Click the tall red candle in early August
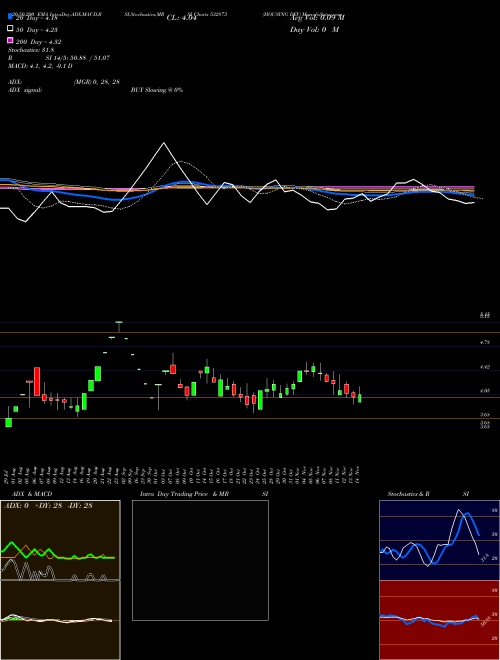The height and width of the screenshot is (660, 500). (x=37, y=381)
